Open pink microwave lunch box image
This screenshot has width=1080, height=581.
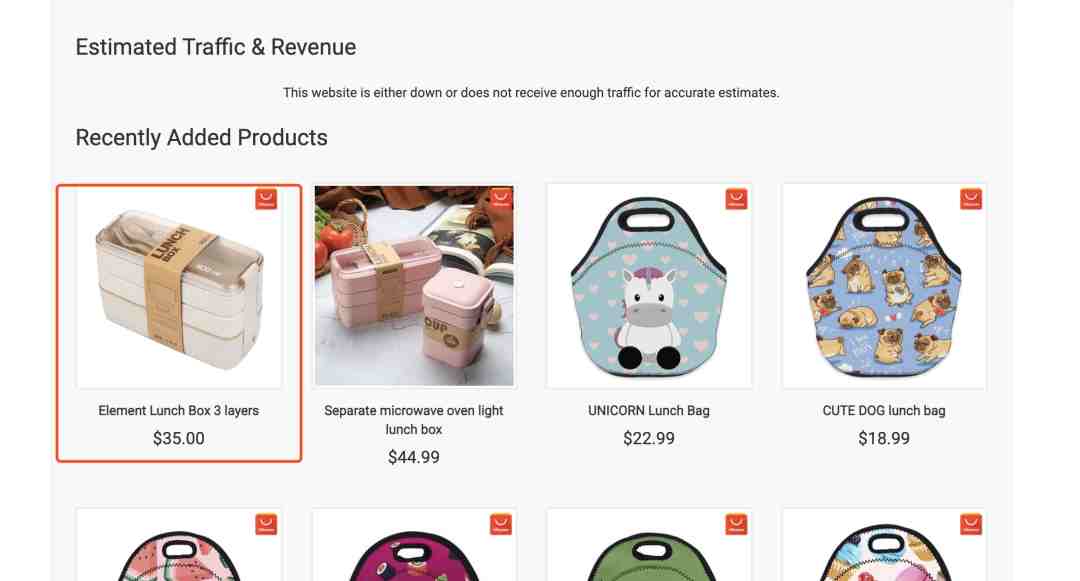click(414, 286)
